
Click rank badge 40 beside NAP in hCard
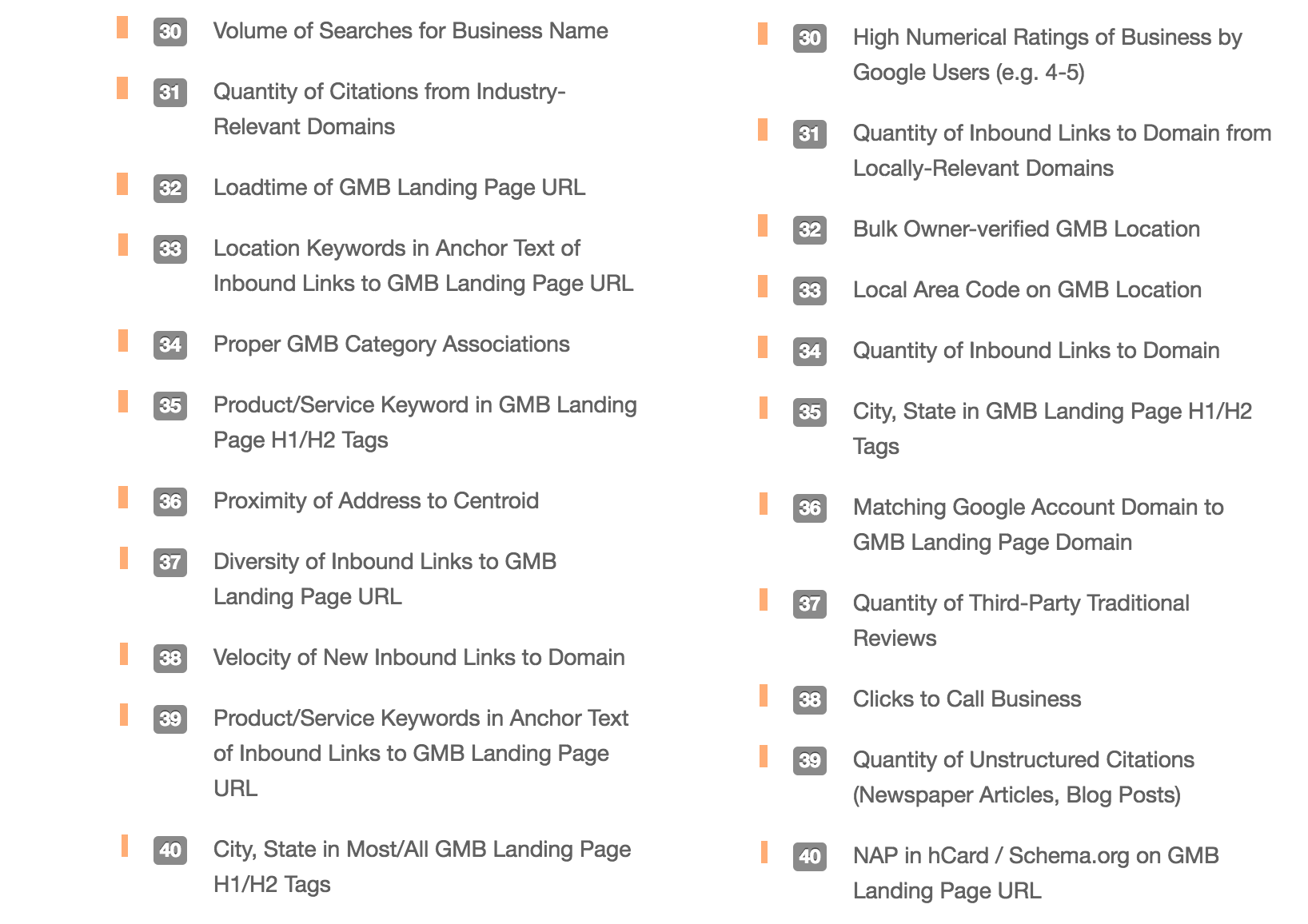[810, 857]
